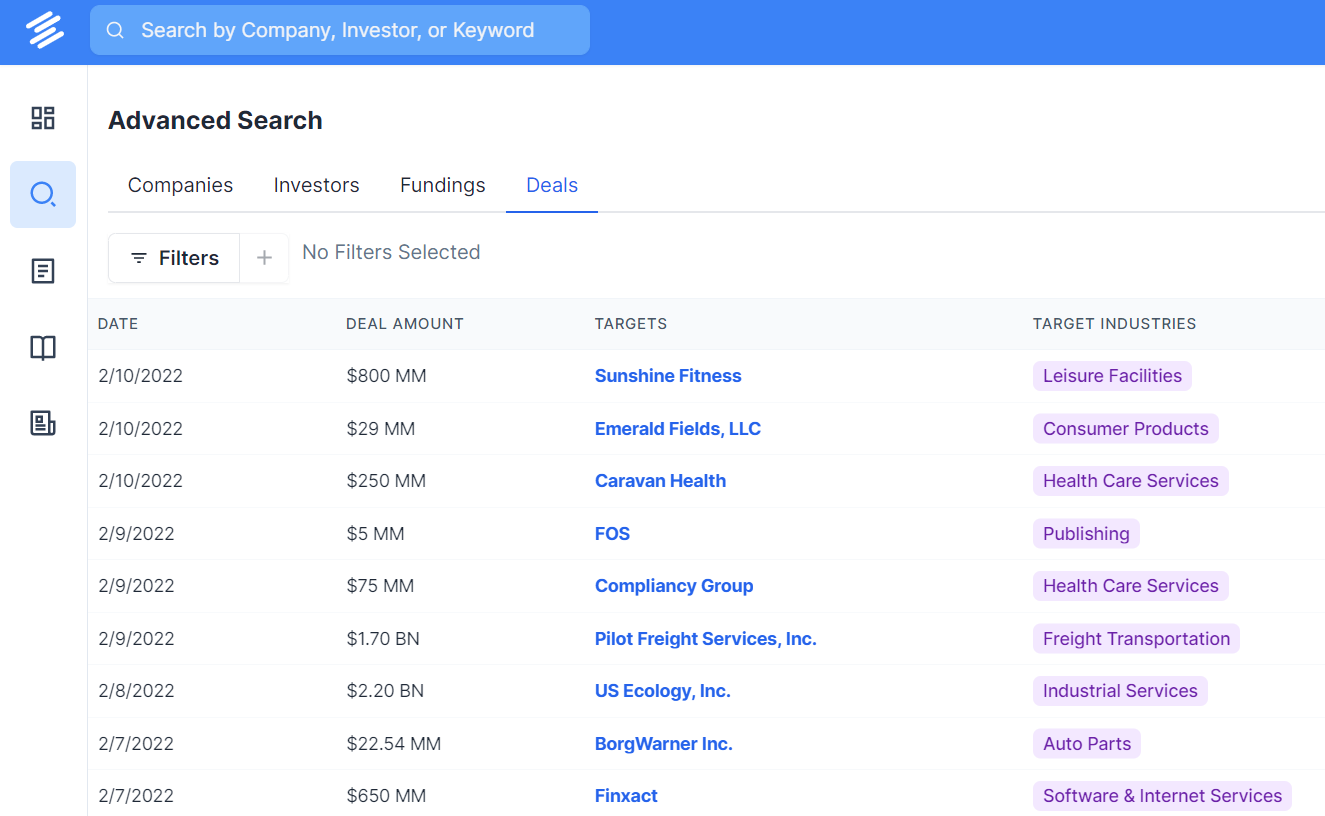Viewport: 1325px width, 816px height.
Task: Switch to the Fundings tab
Action: pos(442,185)
